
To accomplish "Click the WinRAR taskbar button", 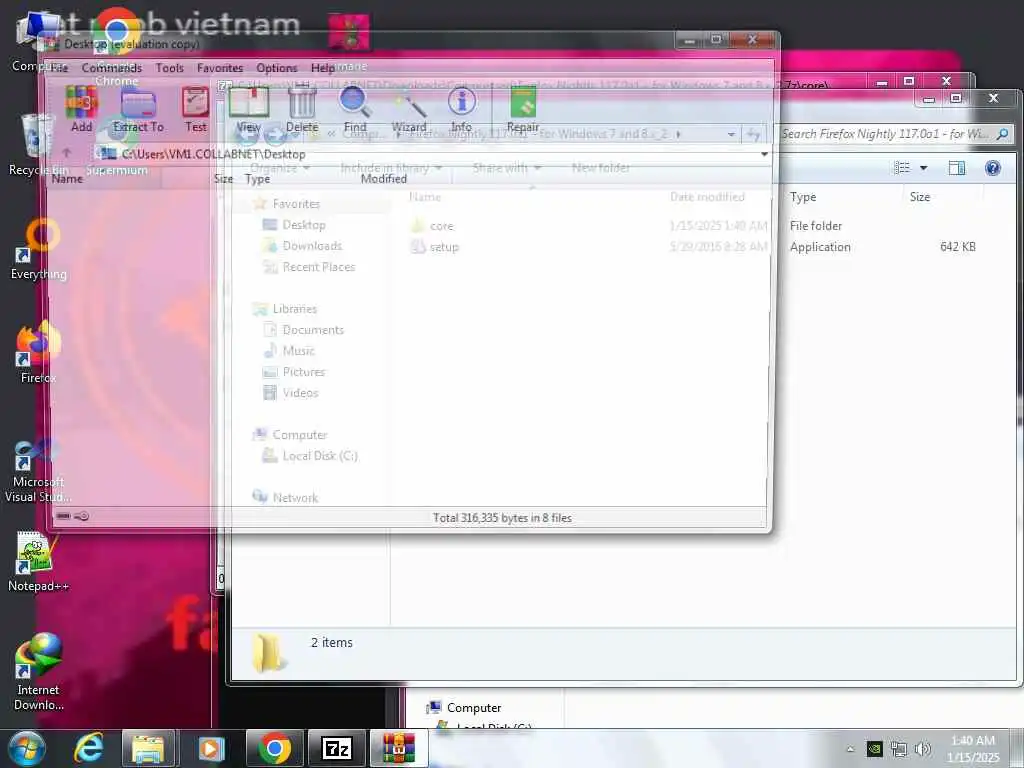I will (x=399, y=748).
